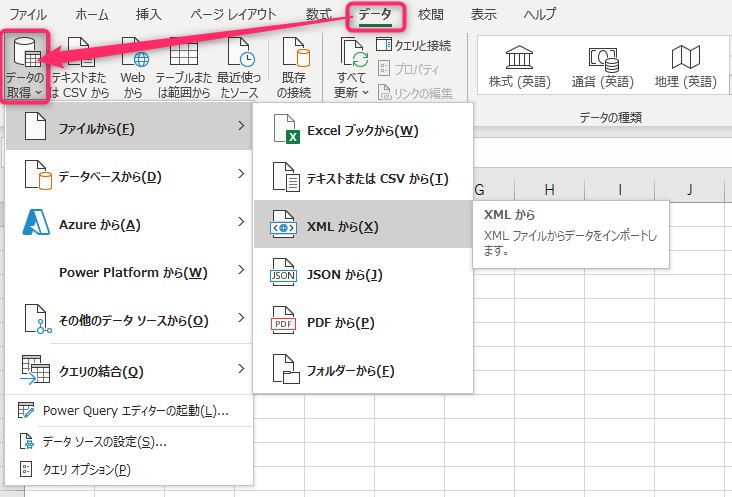Select Power Platform から(W) entry
This screenshot has width=732, height=497.
click(x=129, y=271)
